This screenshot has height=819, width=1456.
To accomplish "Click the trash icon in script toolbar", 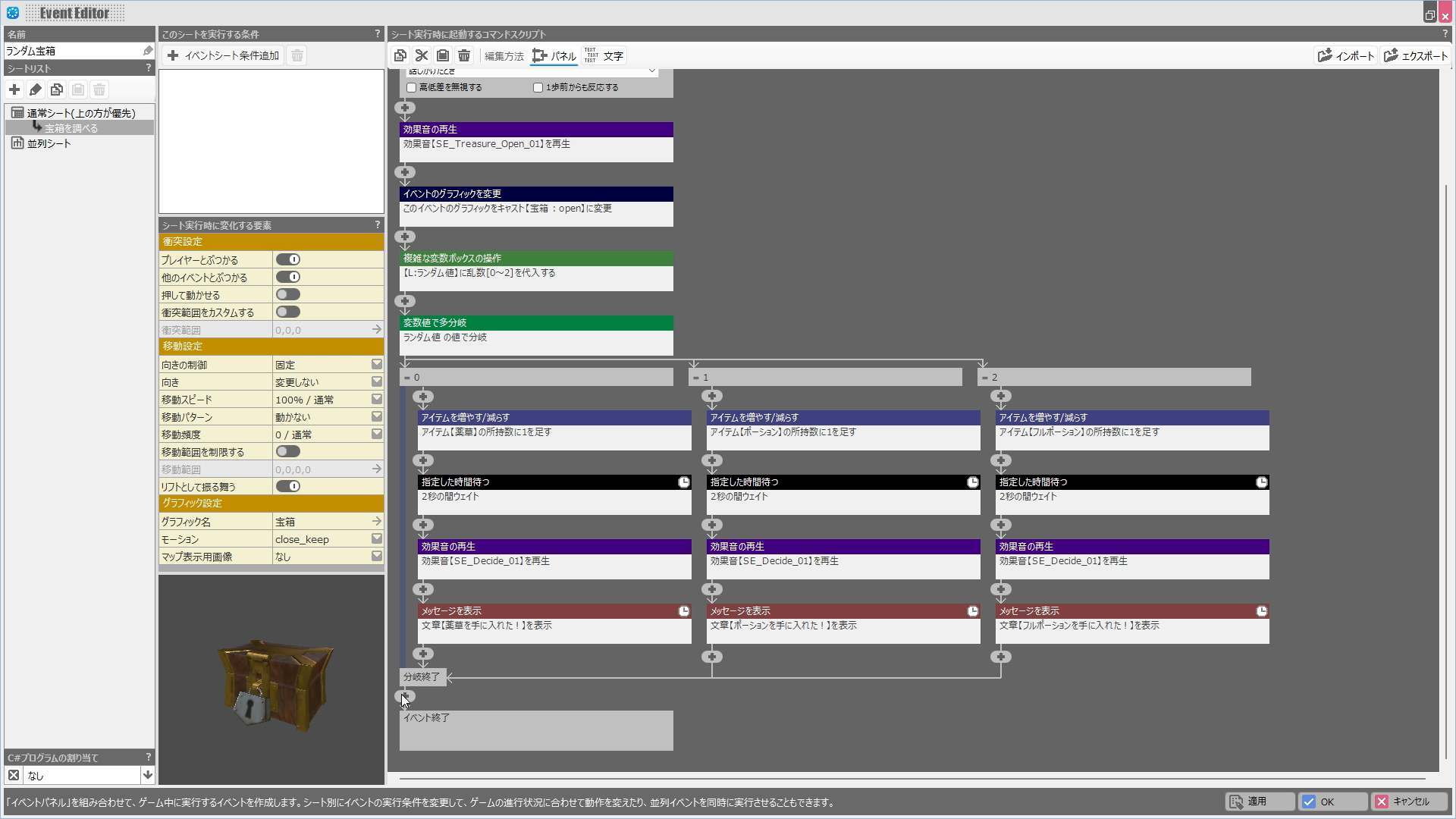I will click(x=464, y=55).
